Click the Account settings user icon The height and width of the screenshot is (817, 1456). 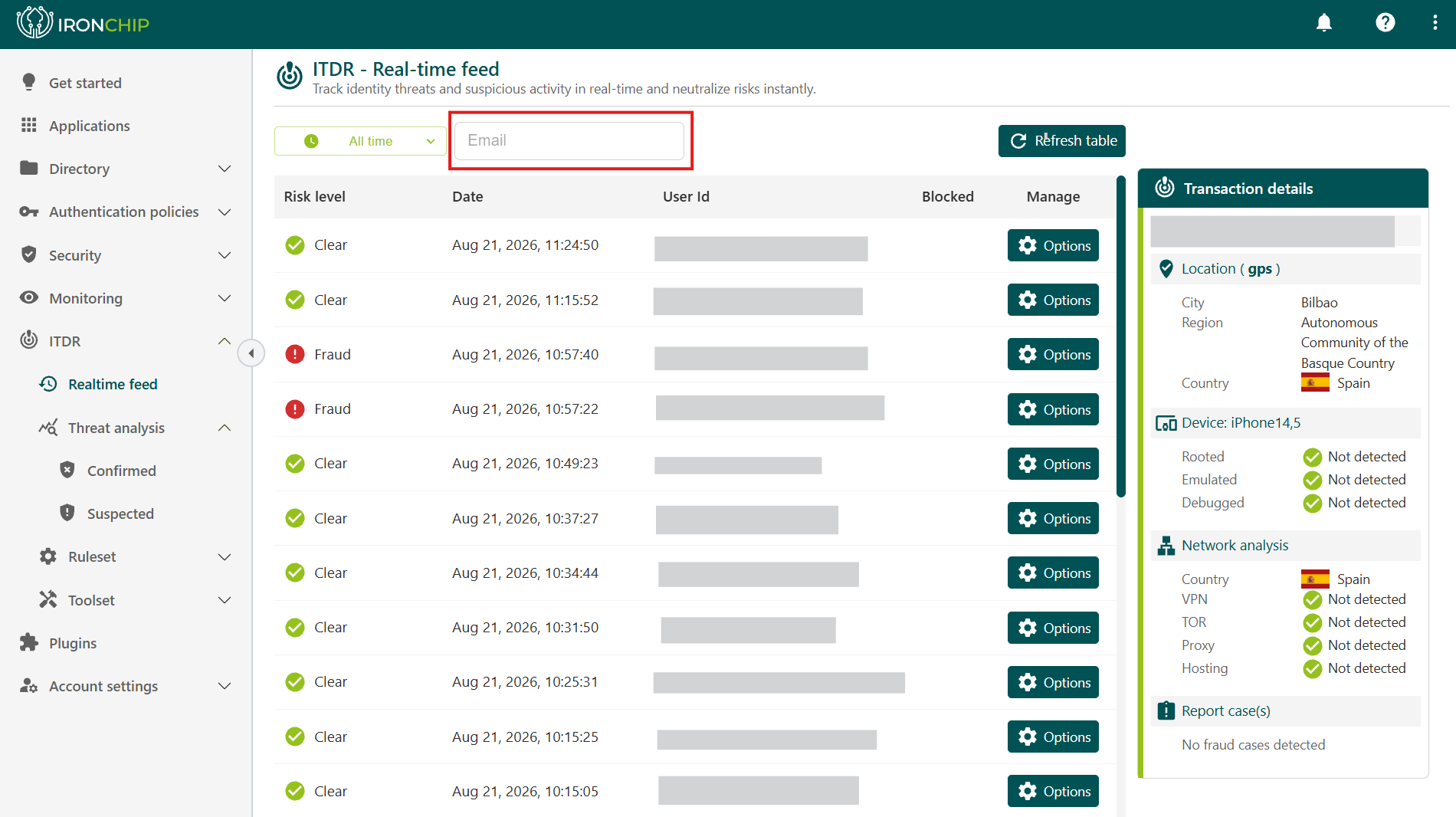pos(29,685)
